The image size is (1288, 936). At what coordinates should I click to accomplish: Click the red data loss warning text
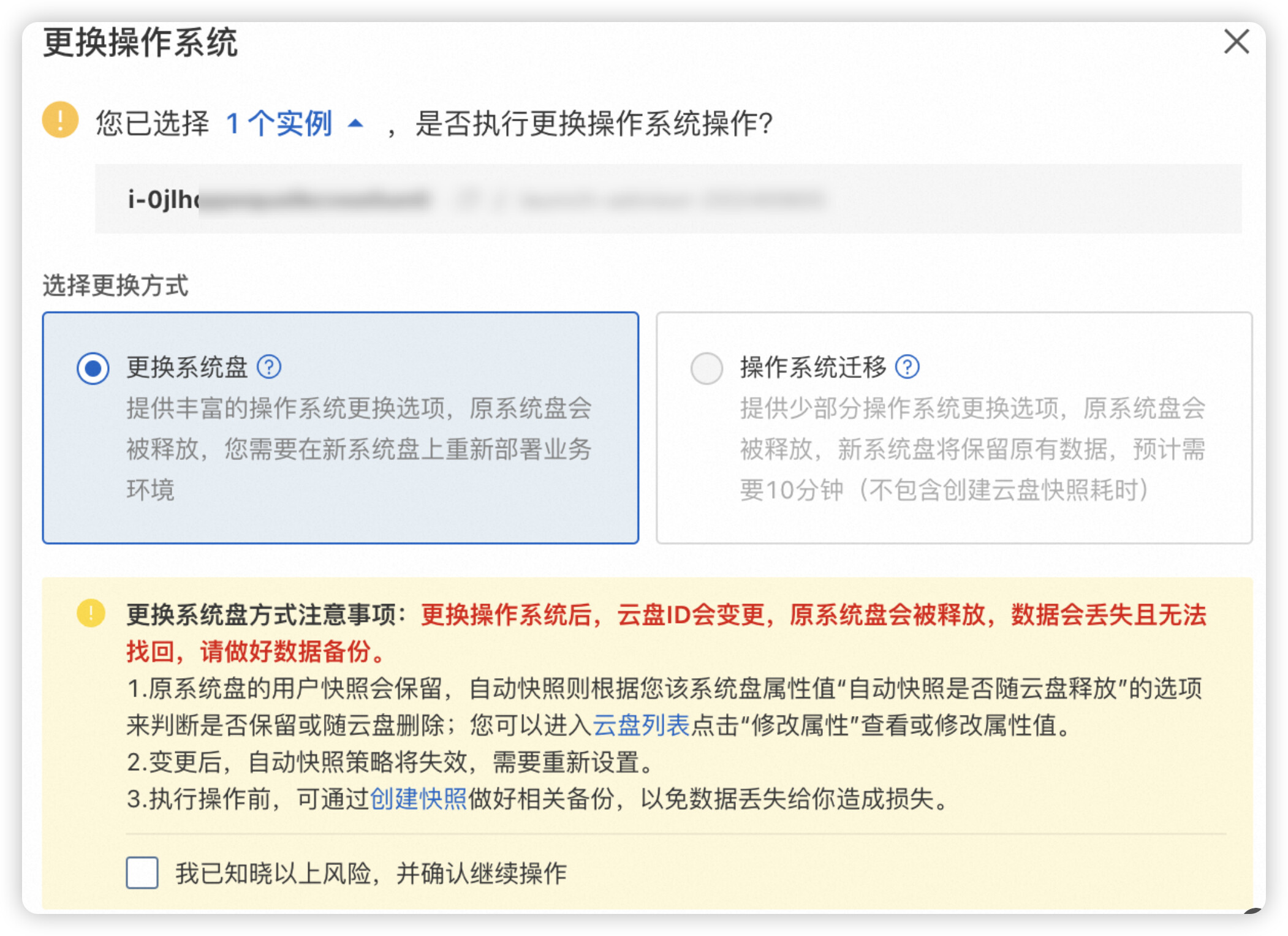tap(813, 614)
